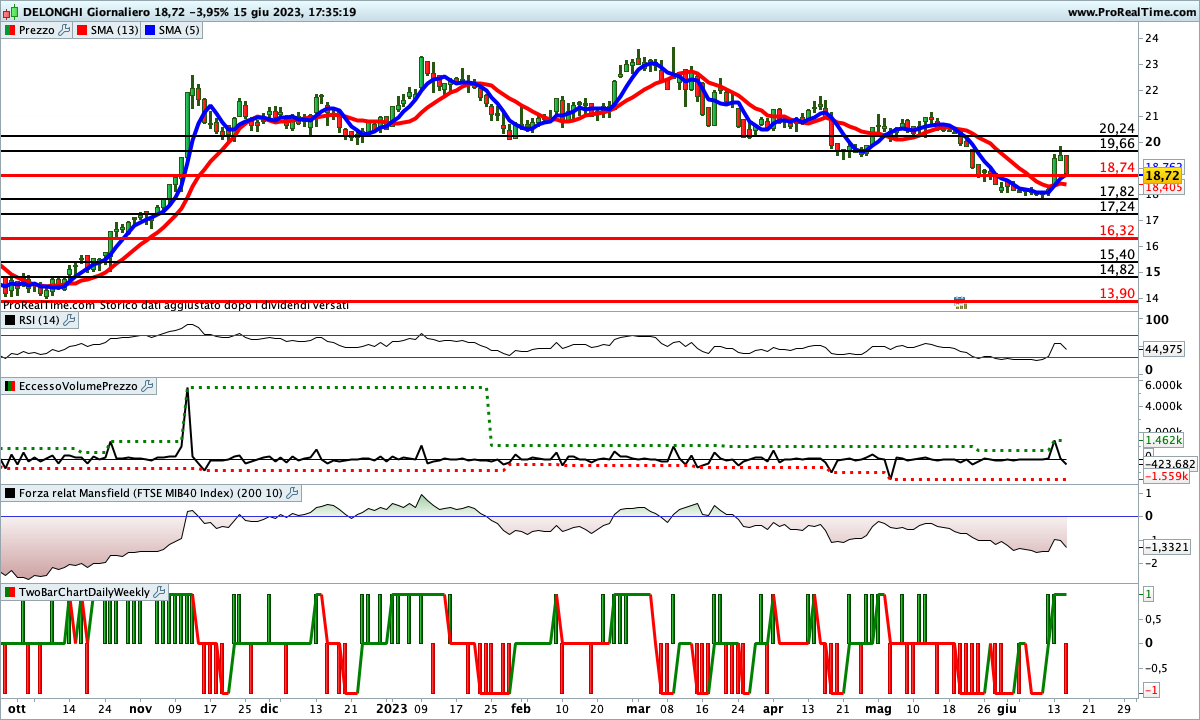Image resolution: width=1200 pixels, height=720 pixels.
Task: Open the www.ProRealTime.com link
Action: [1130, 12]
